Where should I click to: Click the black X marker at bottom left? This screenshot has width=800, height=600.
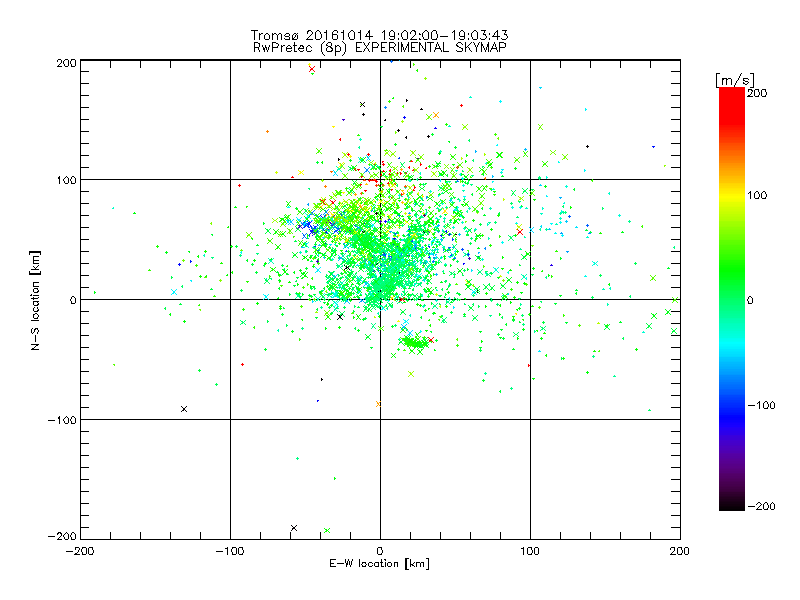click(x=184, y=409)
